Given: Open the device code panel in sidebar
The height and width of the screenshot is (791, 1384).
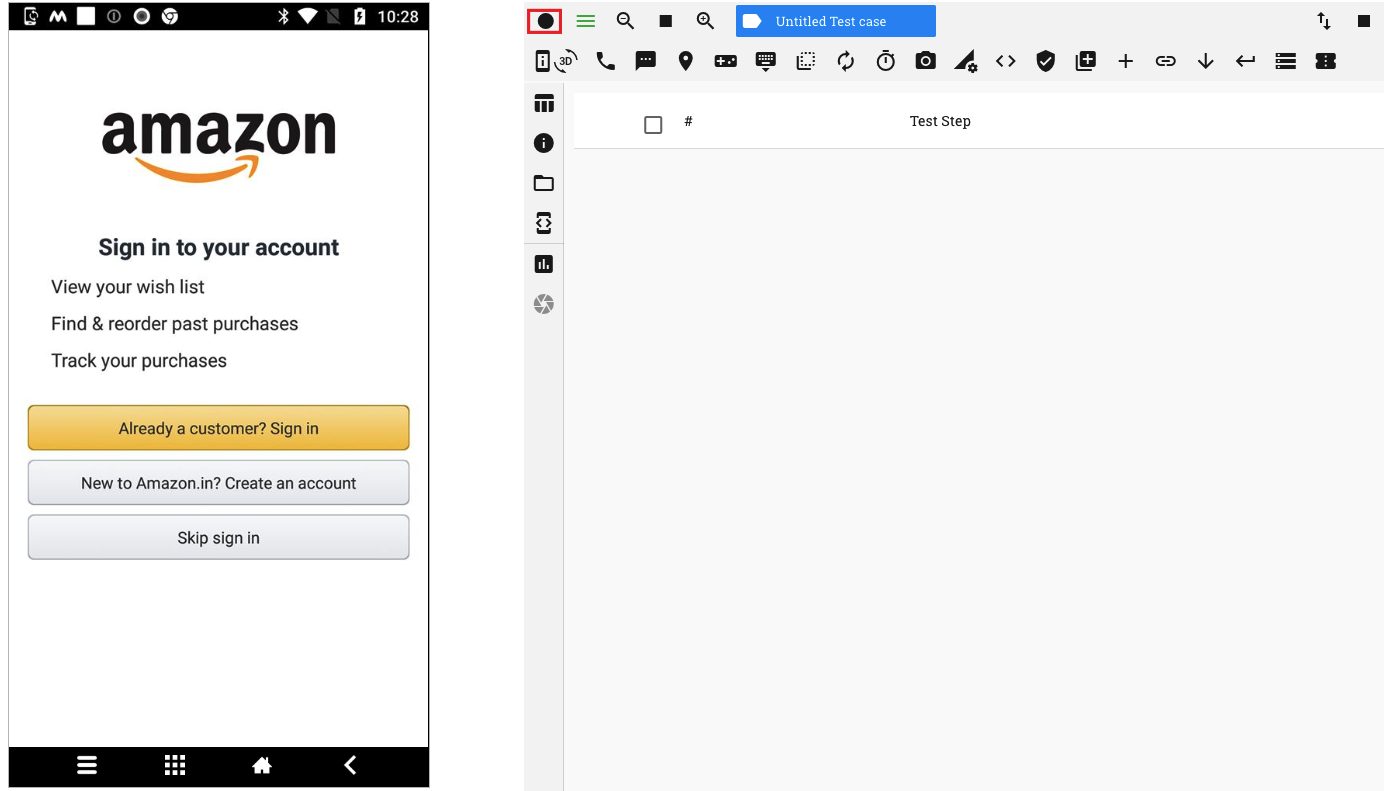Looking at the screenshot, I should pos(544,223).
